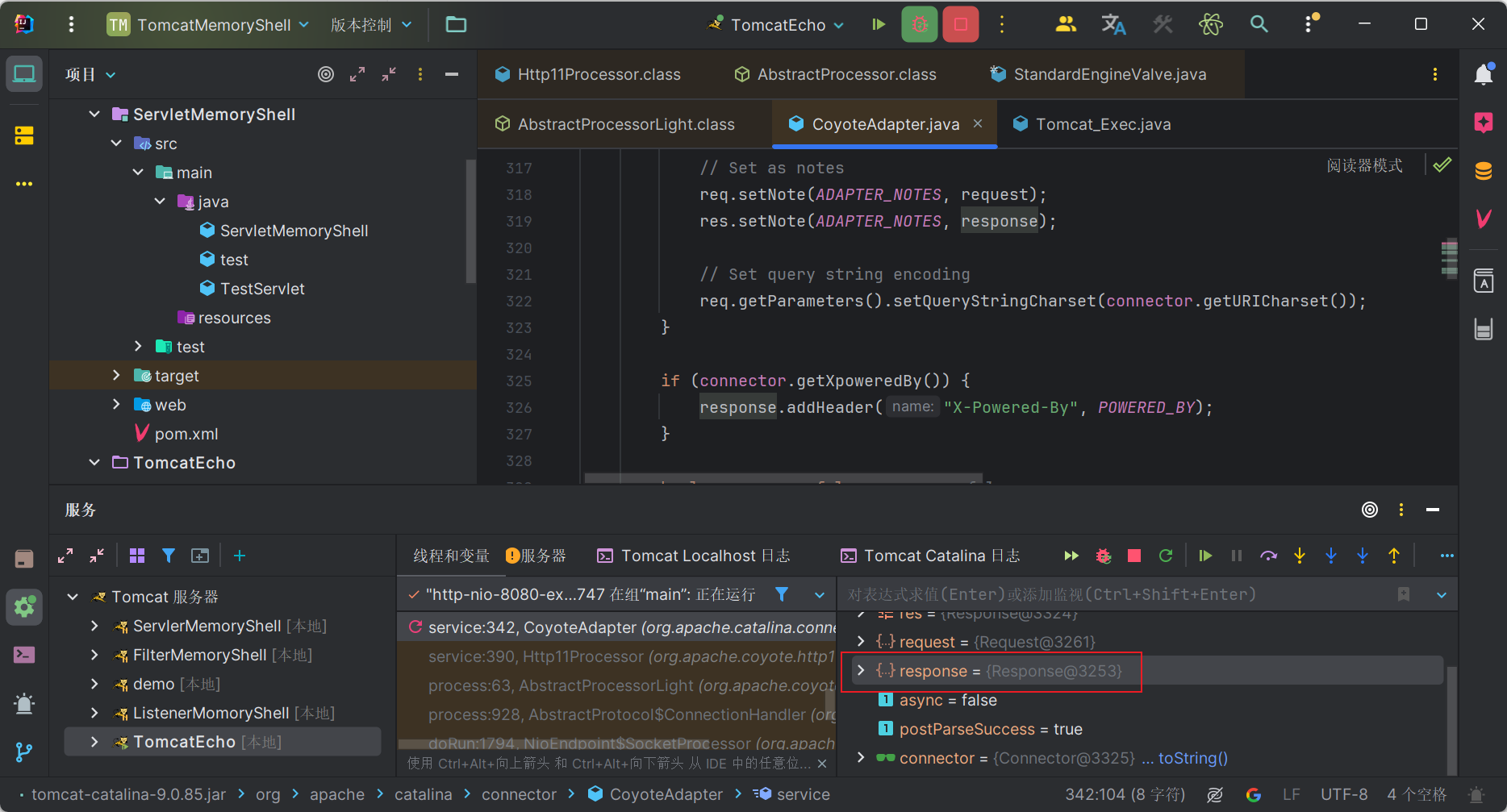Open Terminal tool window icon
Viewport: 1507px width, 812px height.
click(24, 655)
